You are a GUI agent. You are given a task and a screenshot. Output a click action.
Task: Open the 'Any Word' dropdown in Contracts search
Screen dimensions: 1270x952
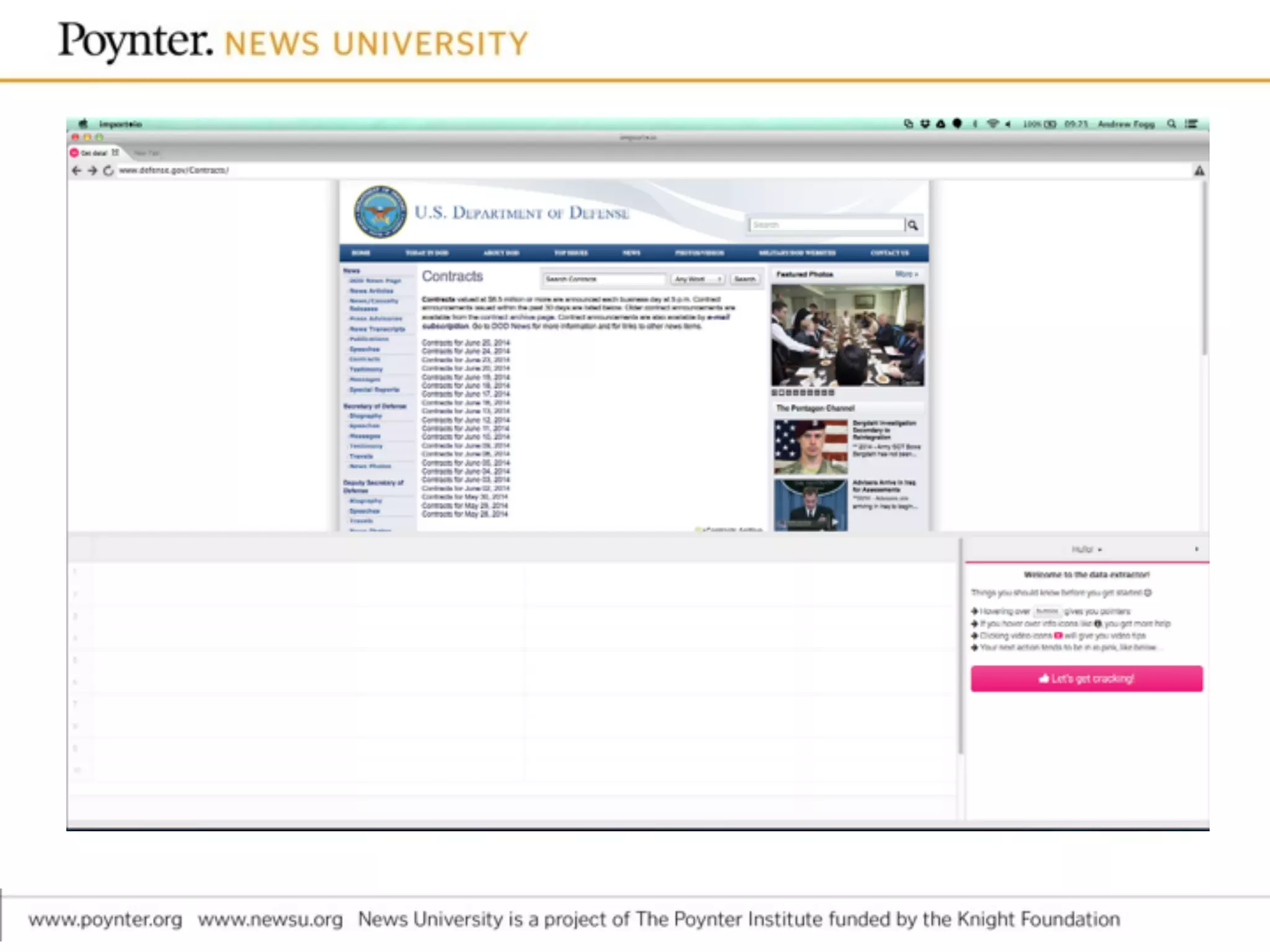click(698, 280)
